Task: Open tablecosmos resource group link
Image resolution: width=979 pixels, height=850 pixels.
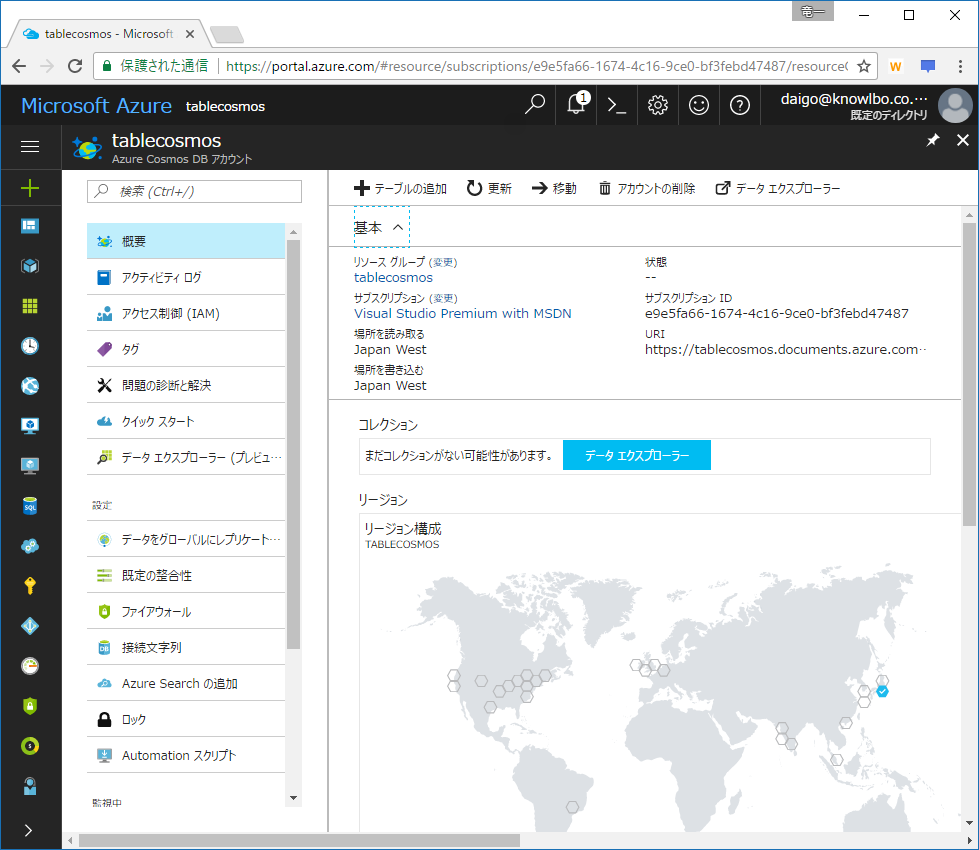Action: click(x=393, y=277)
